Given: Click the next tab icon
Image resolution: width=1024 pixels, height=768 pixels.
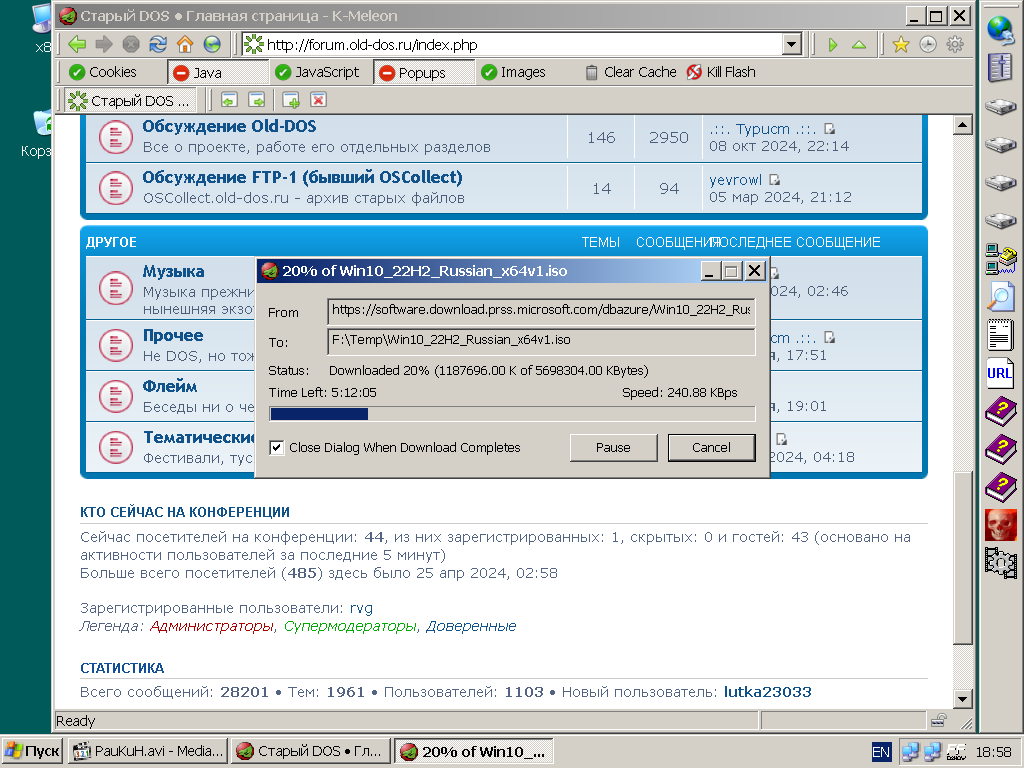Looking at the screenshot, I should 257,100.
